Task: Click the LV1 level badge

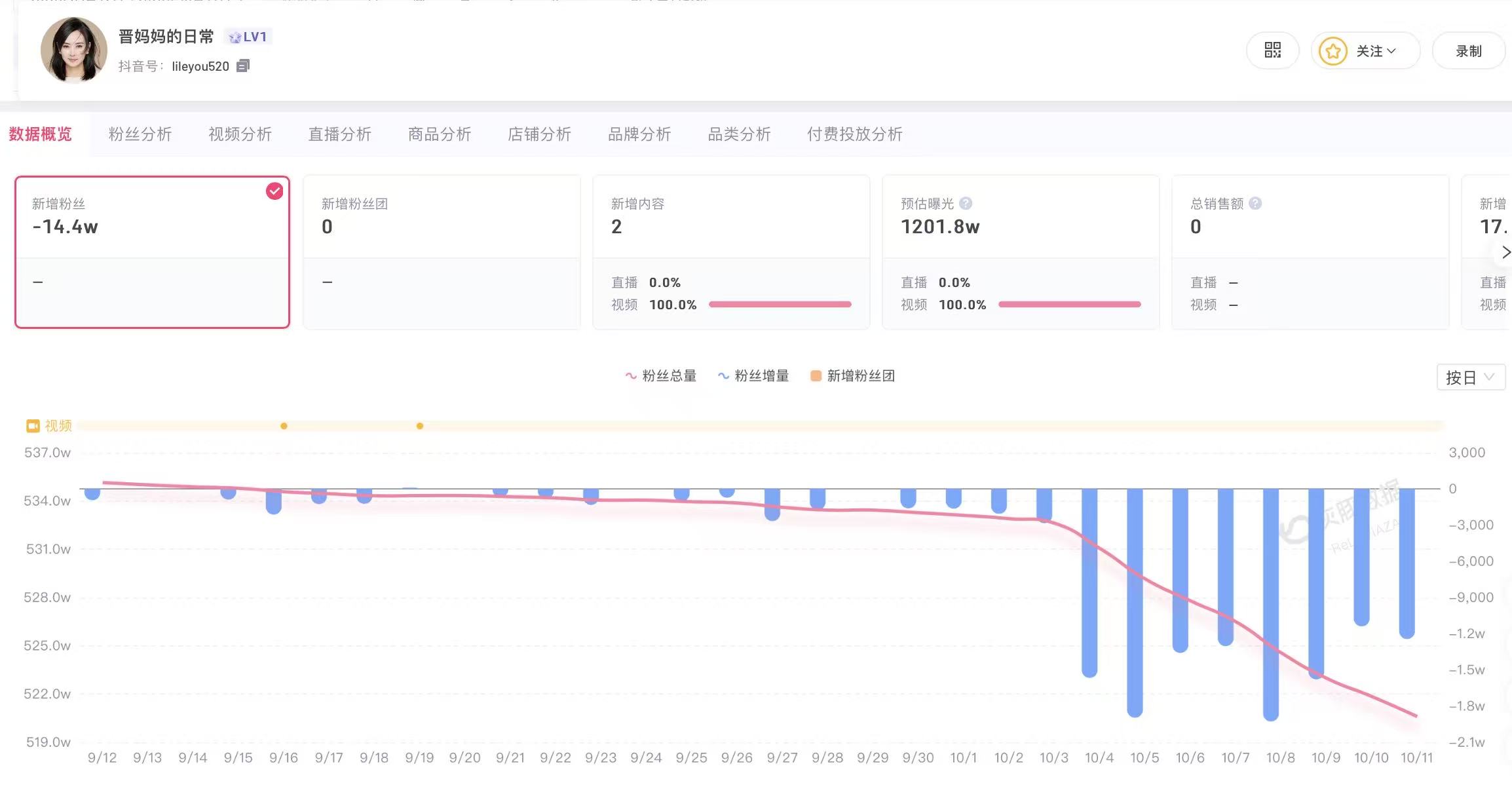Action: (x=248, y=37)
